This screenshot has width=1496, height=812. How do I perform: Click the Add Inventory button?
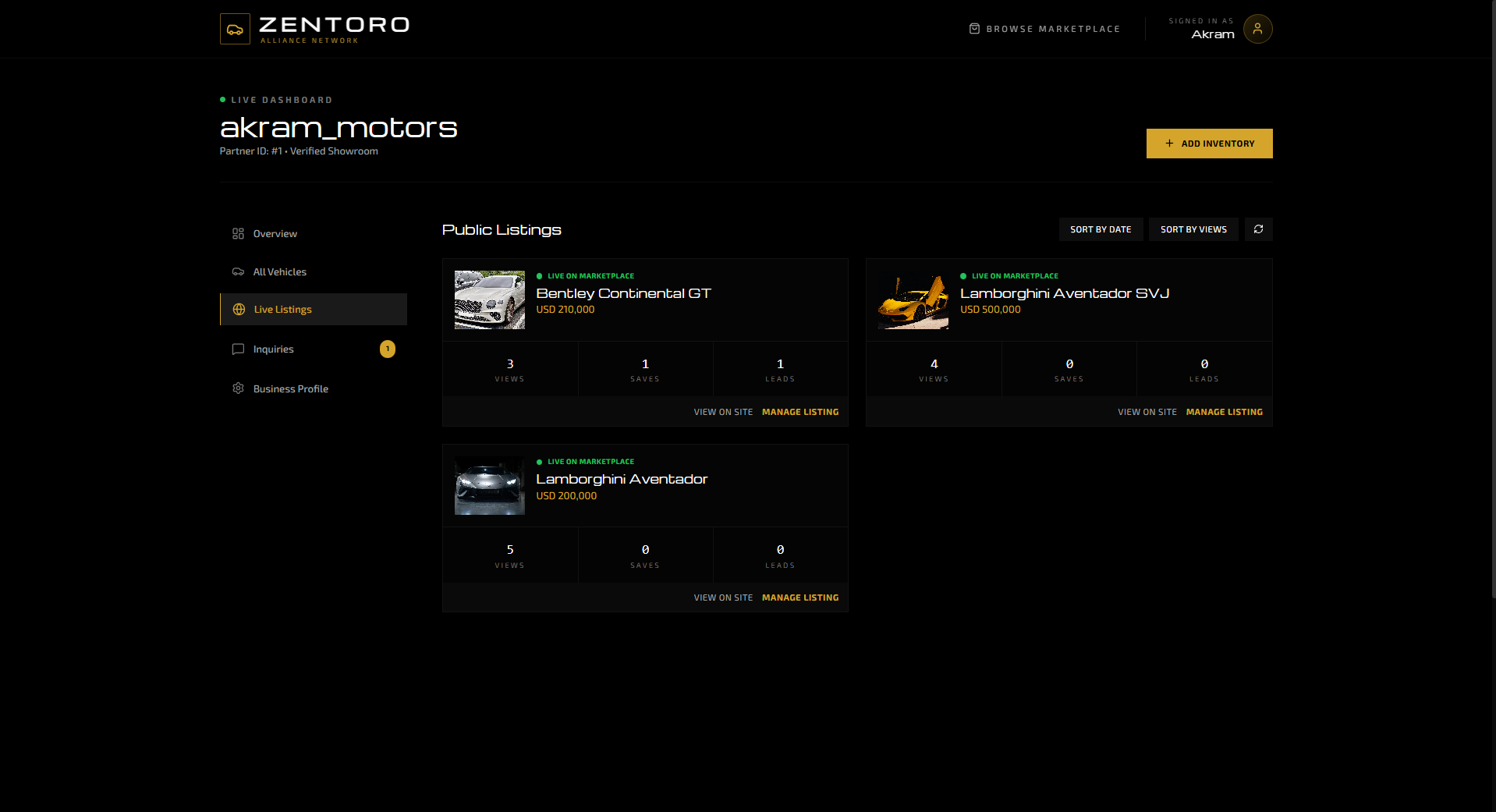(x=1208, y=144)
